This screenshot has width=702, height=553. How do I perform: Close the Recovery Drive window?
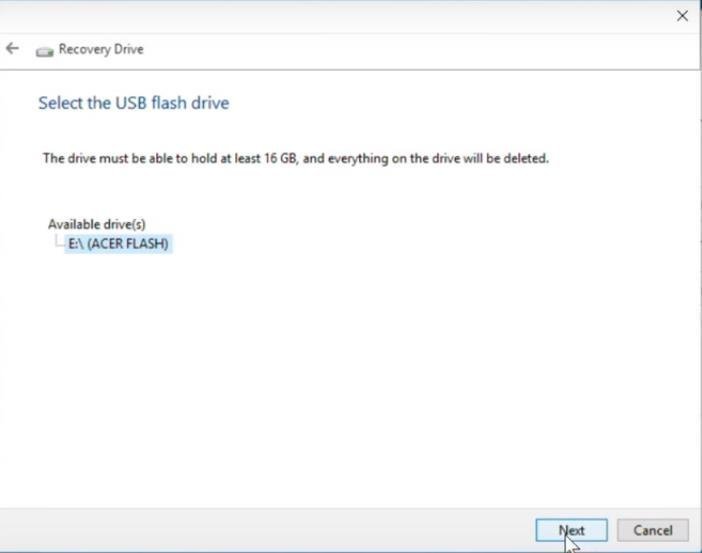point(683,16)
